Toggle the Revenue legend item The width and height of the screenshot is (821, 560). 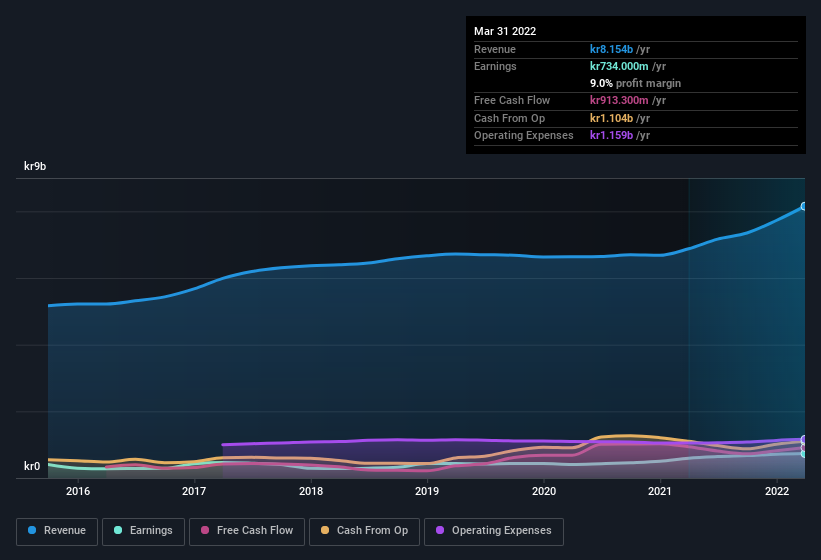pos(57,530)
